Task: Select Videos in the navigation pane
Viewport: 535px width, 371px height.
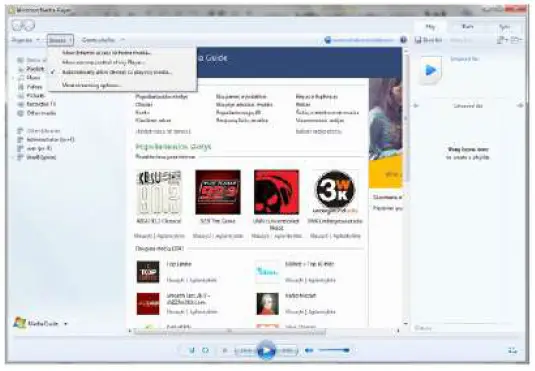Action: pos(34,87)
